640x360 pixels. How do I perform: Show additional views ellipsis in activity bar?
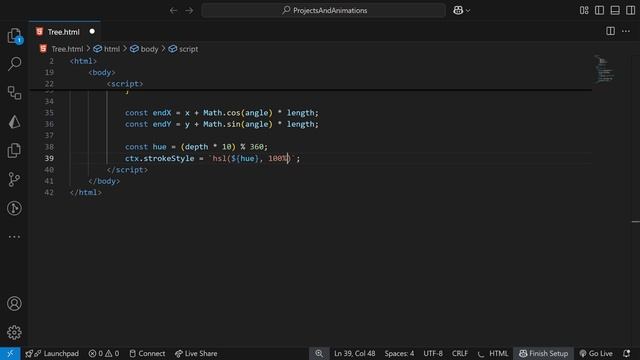[x=14, y=237]
